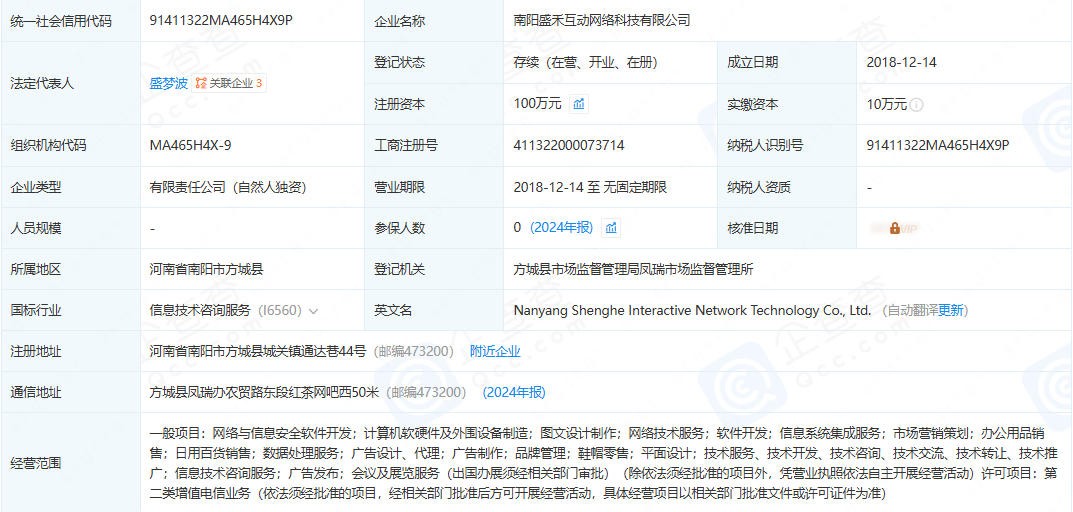Screen dimensions: 1073x512
Task: Click the 组织机构代码 value MA465H4X-9
Action: (x=191, y=145)
